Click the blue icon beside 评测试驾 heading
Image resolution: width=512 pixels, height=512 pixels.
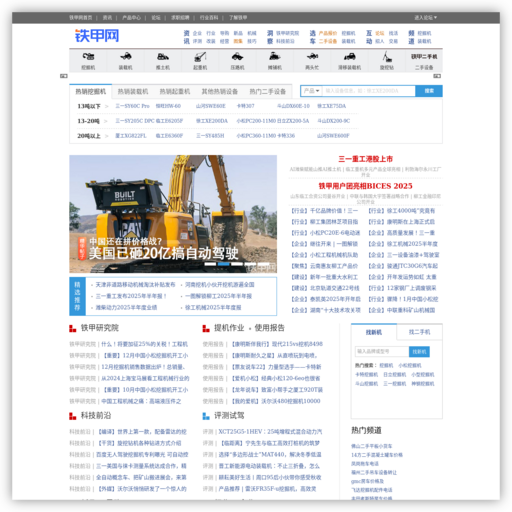(206, 416)
